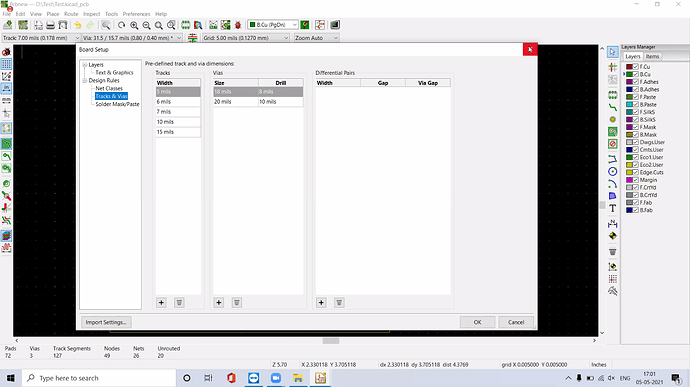Screen dimensions: 690x387
Task: Open the Route menu
Action: pos(71,14)
